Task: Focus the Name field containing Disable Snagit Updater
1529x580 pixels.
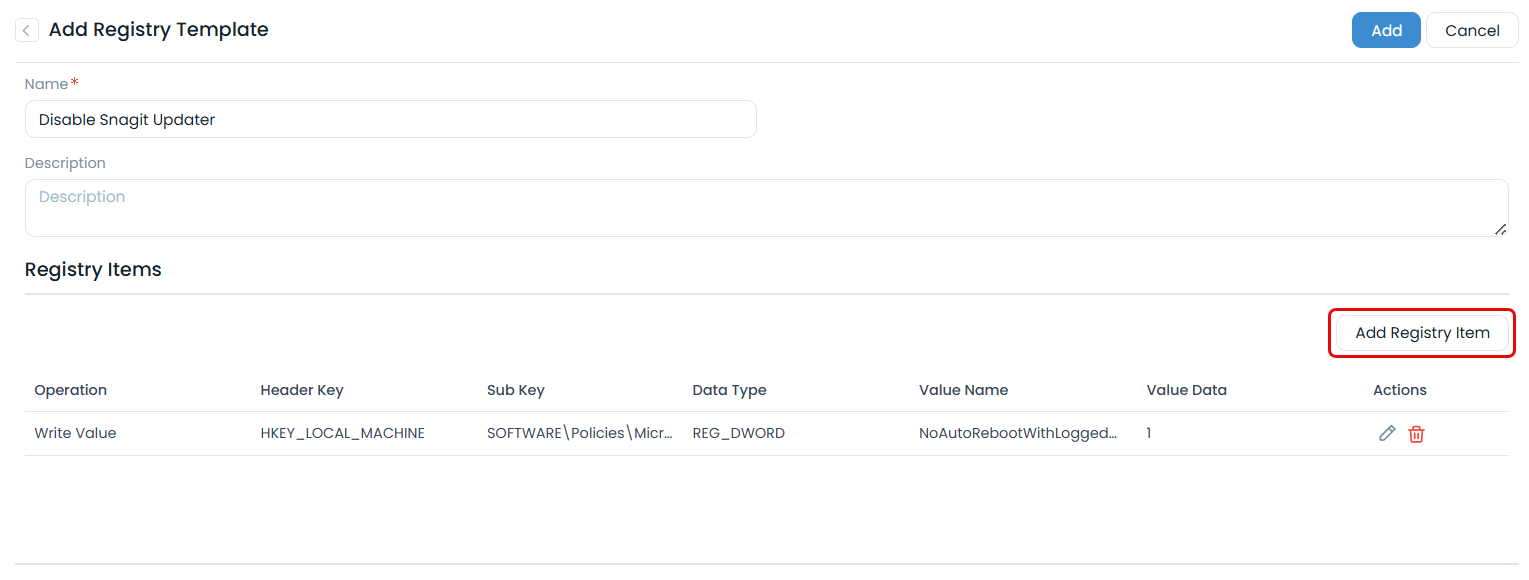Action: [390, 118]
